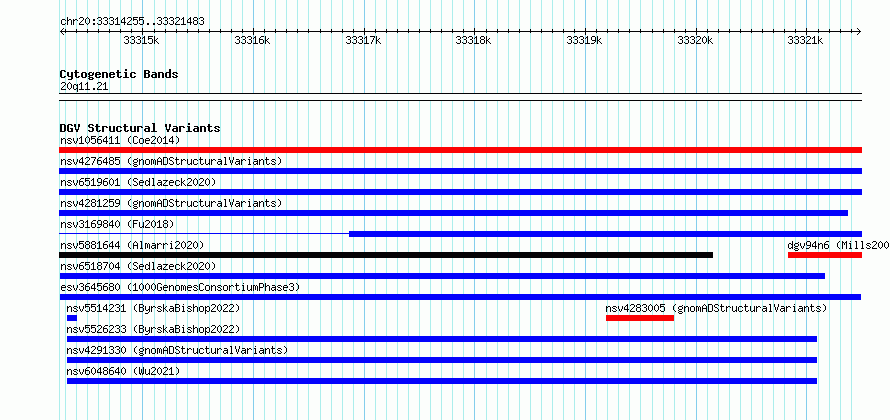Click the nsv4283005 (gnomADStructuralVariants) label
Image resolution: width=890 pixels, height=420 pixels.
click(x=716, y=308)
